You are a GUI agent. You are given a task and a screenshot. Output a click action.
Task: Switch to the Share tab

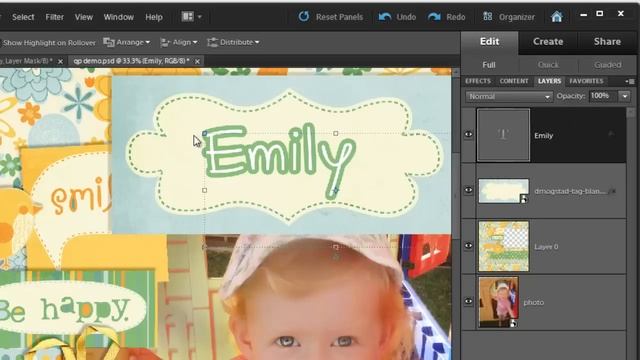coord(607,42)
